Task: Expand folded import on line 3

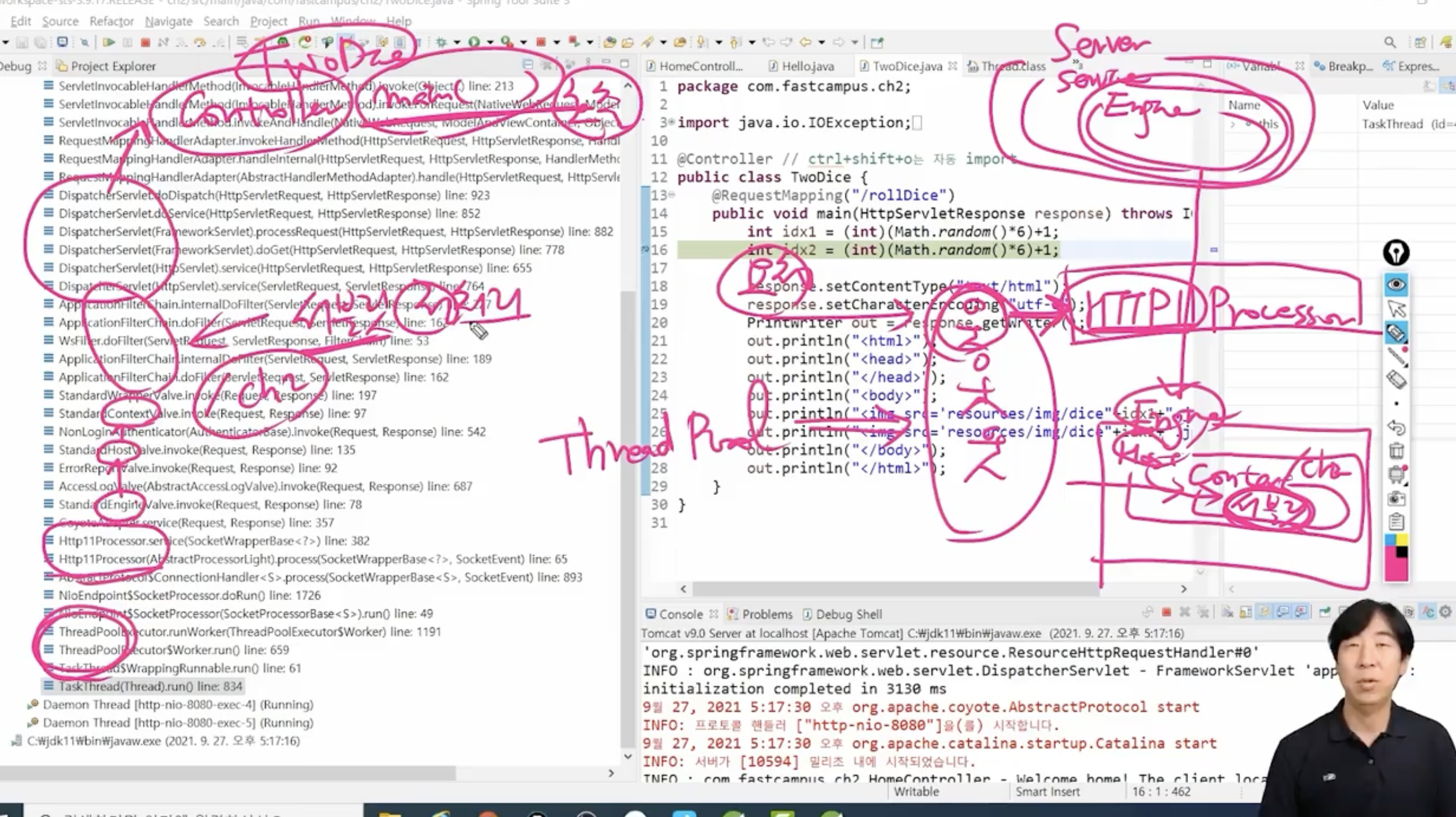Action: [x=672, y=122]
